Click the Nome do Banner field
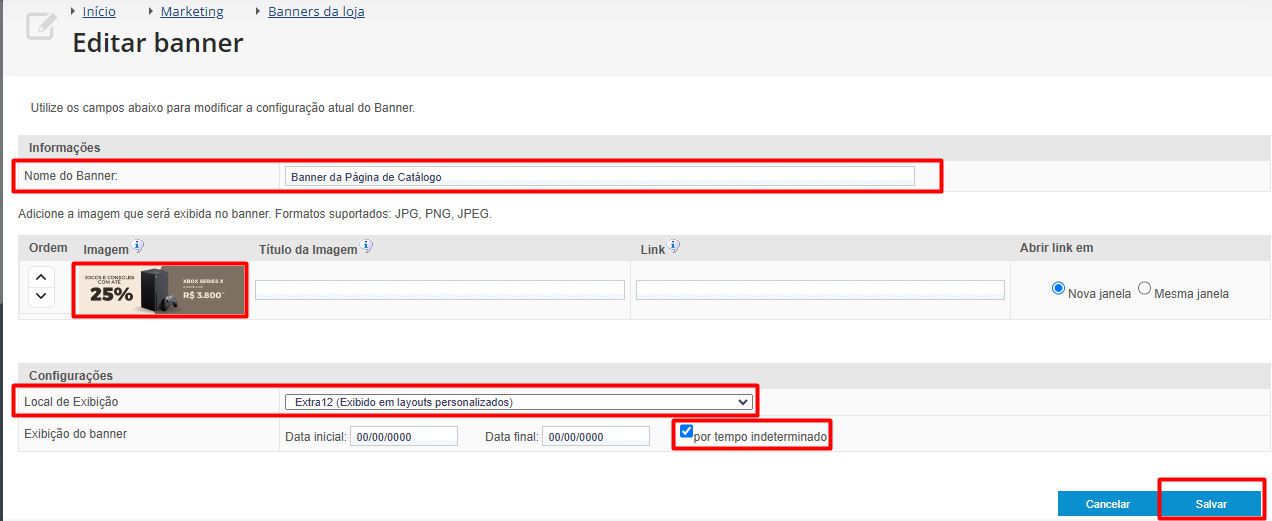 598,177
